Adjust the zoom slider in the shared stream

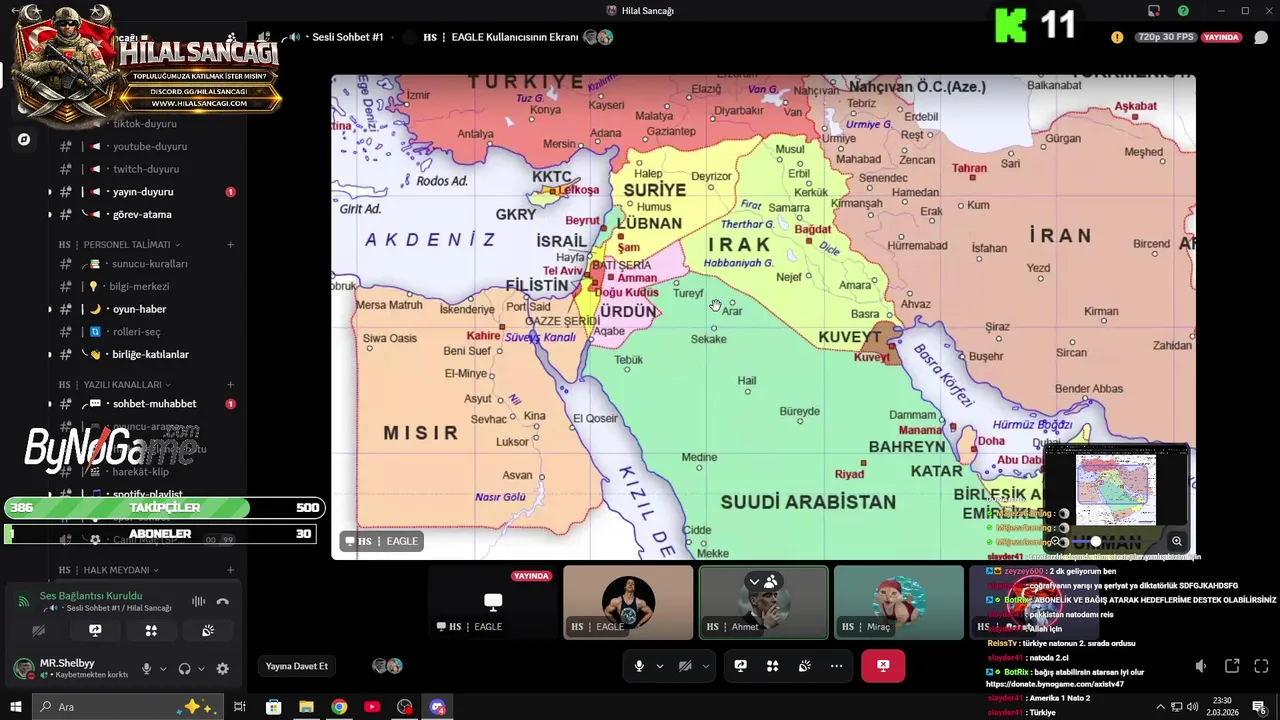pyautogui.click(x=1095, y=541)
